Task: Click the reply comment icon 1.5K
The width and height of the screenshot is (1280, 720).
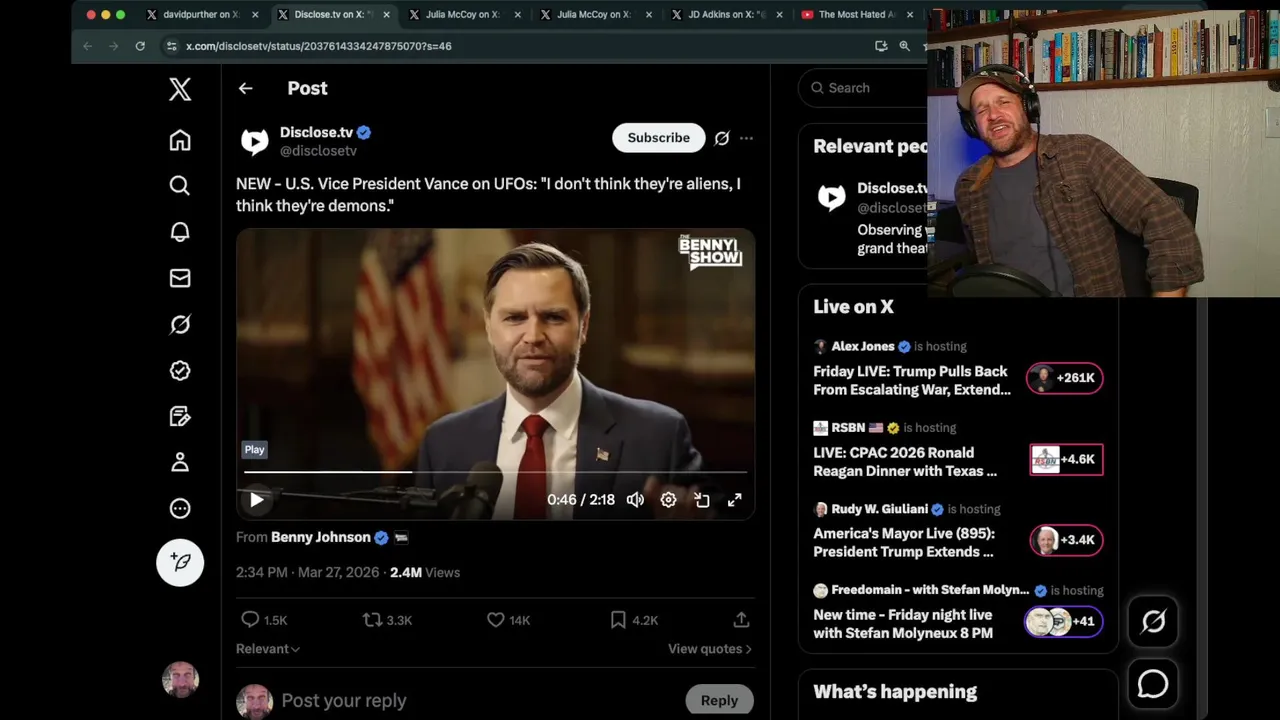Action: click(264, 620)
